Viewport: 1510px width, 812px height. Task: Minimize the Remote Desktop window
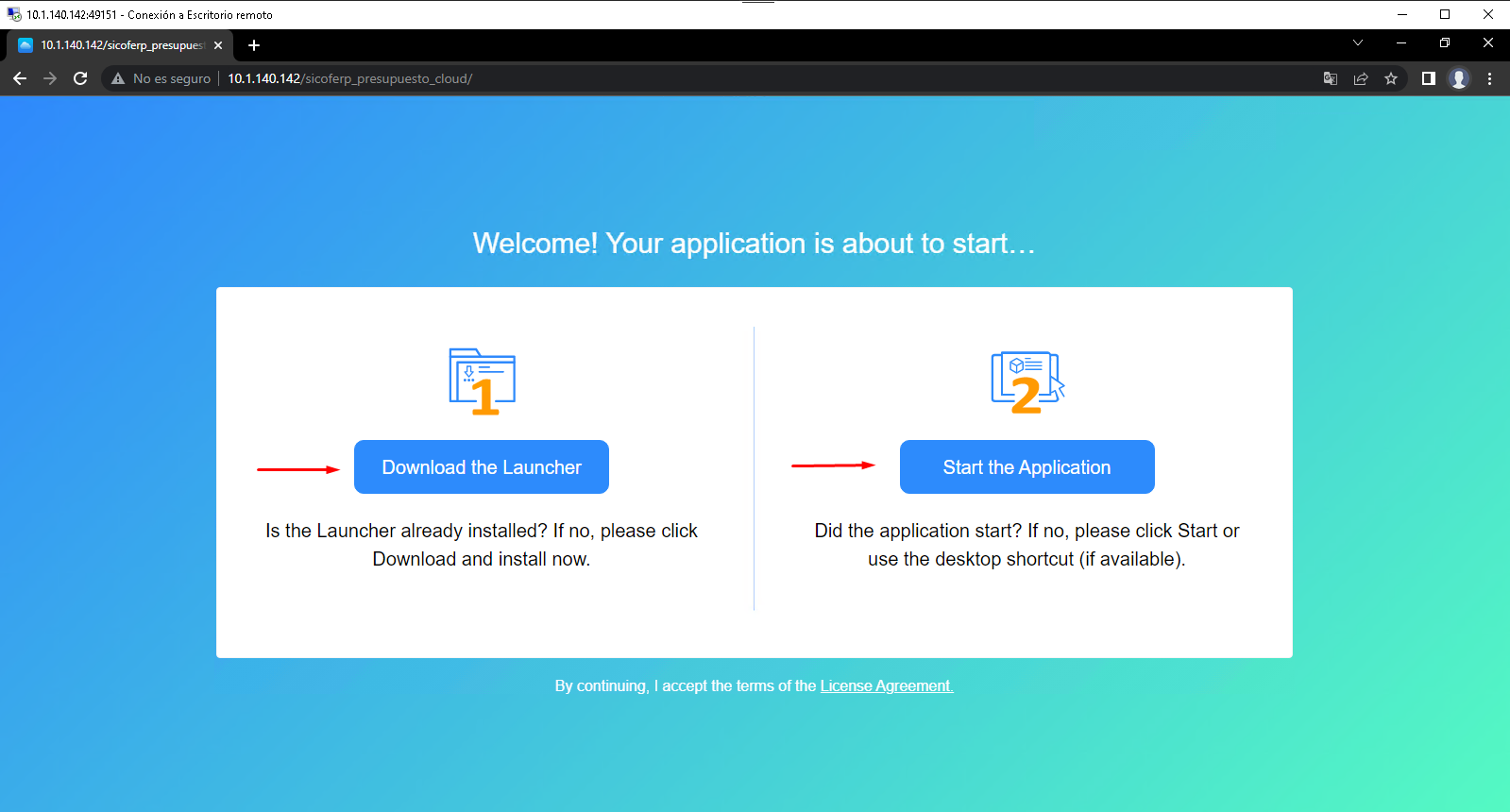[x=1402, y=14]
